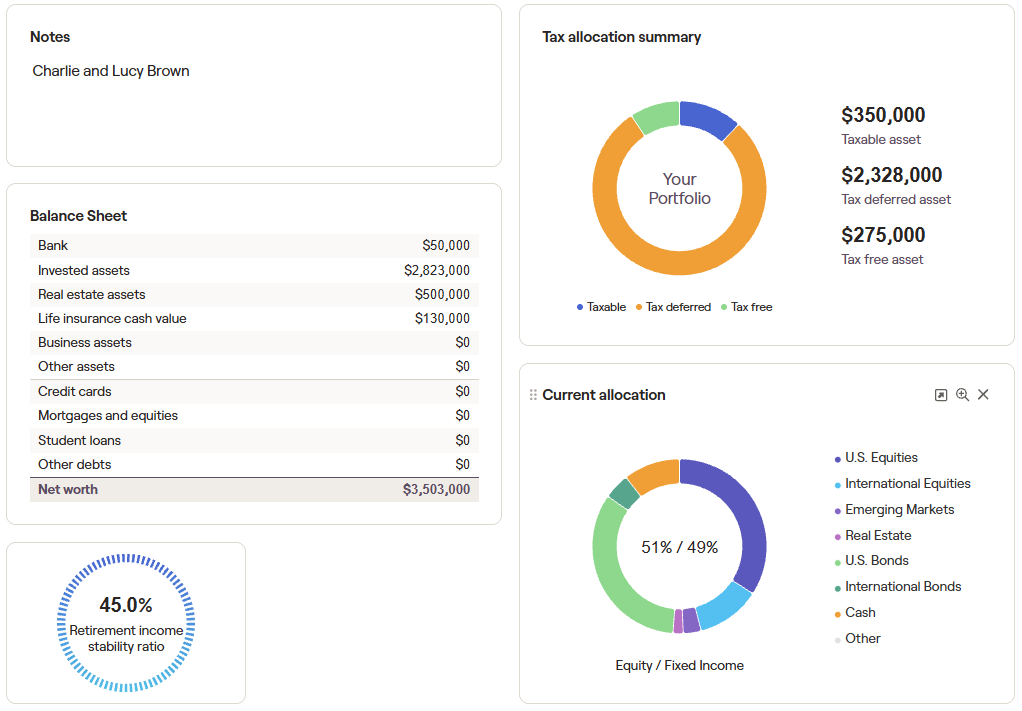Image resolution: width=1022 pixels, height=711 pixels.
Task: Select the Invested assets row
Action: click(254, 270)
